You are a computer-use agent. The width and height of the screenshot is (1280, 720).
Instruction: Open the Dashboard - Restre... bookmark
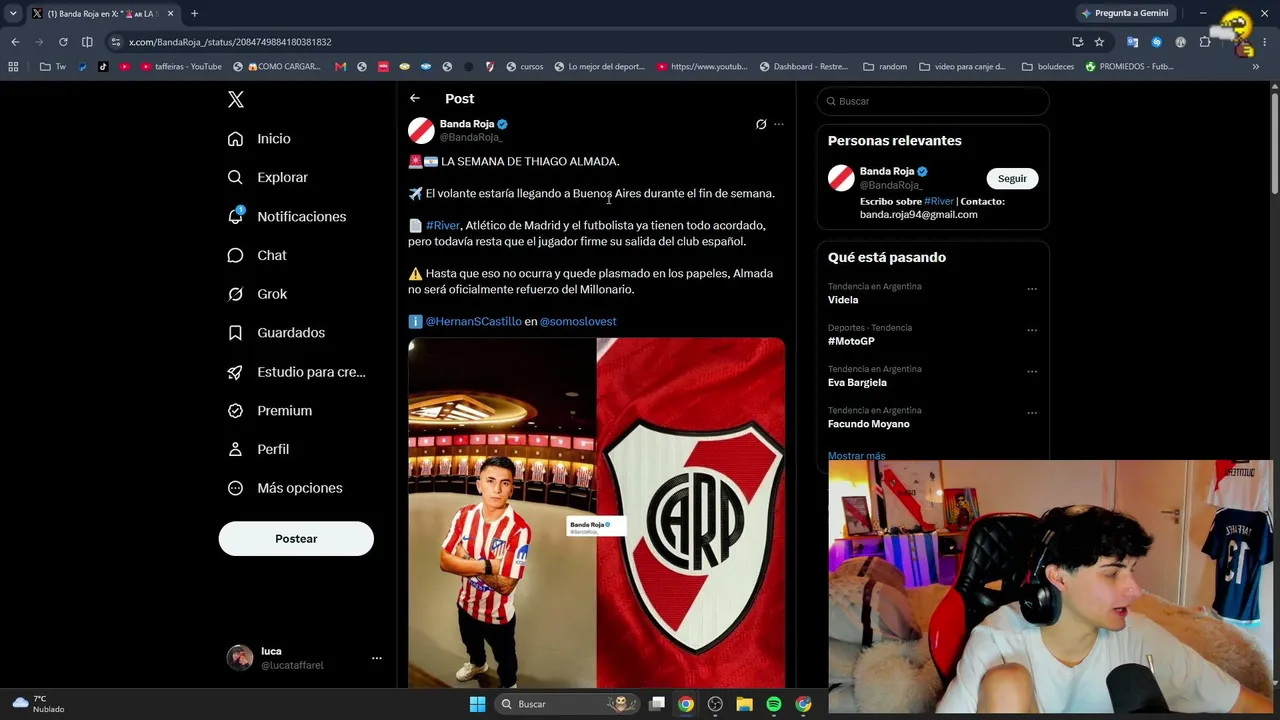[803, 67]
